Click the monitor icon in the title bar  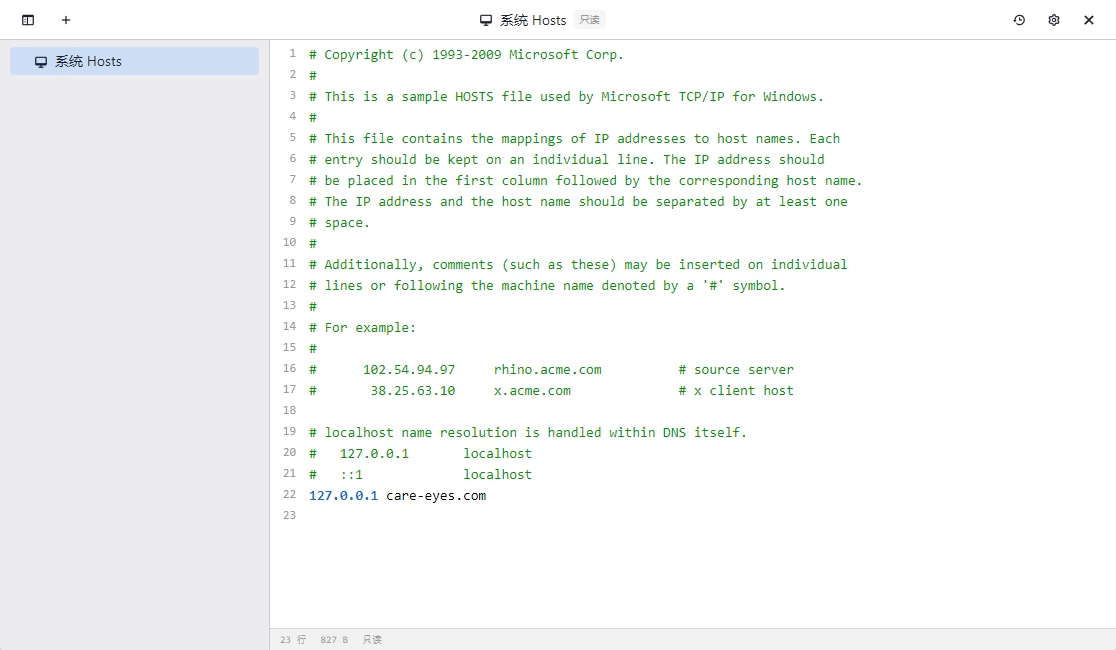[486, 20]
